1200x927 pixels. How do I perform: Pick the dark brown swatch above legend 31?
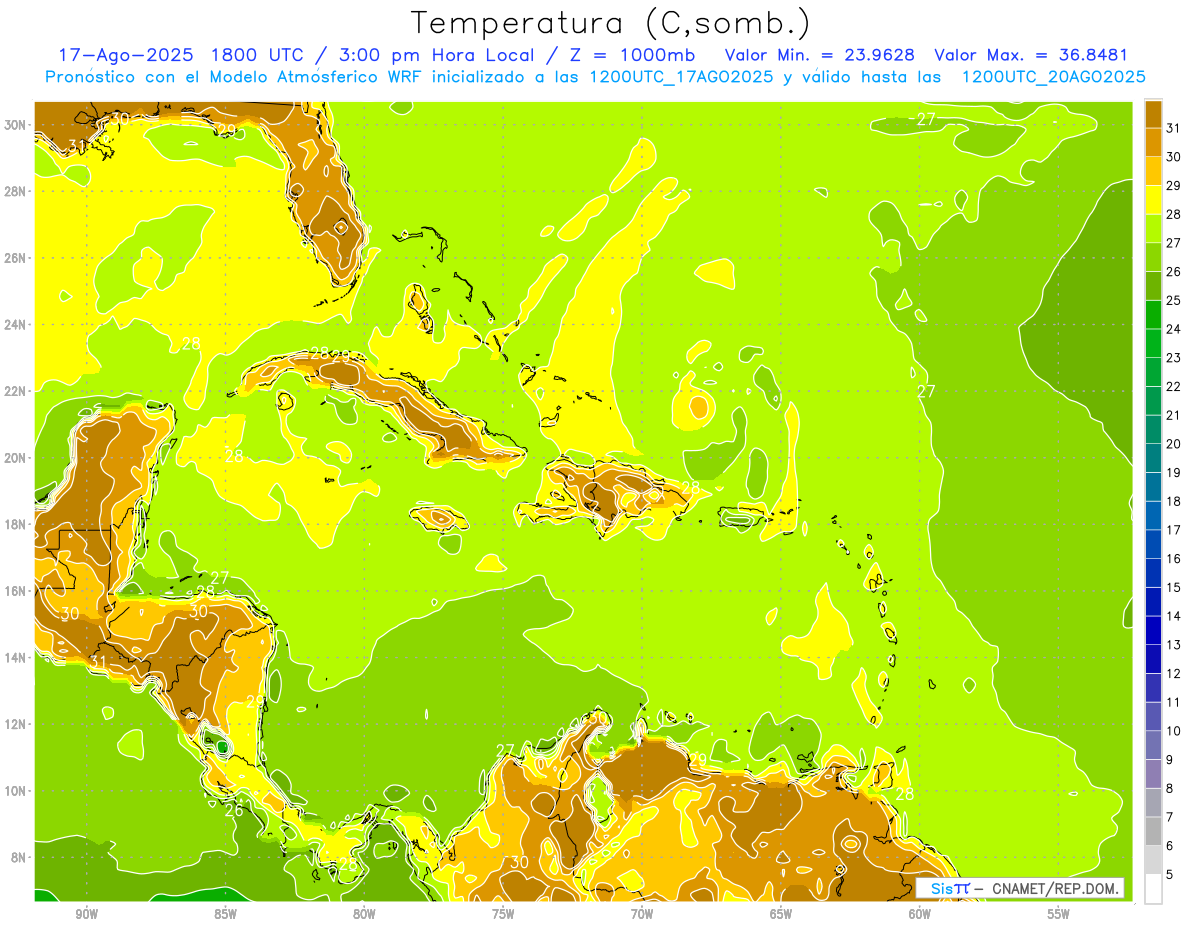(x=1153, y=113)
